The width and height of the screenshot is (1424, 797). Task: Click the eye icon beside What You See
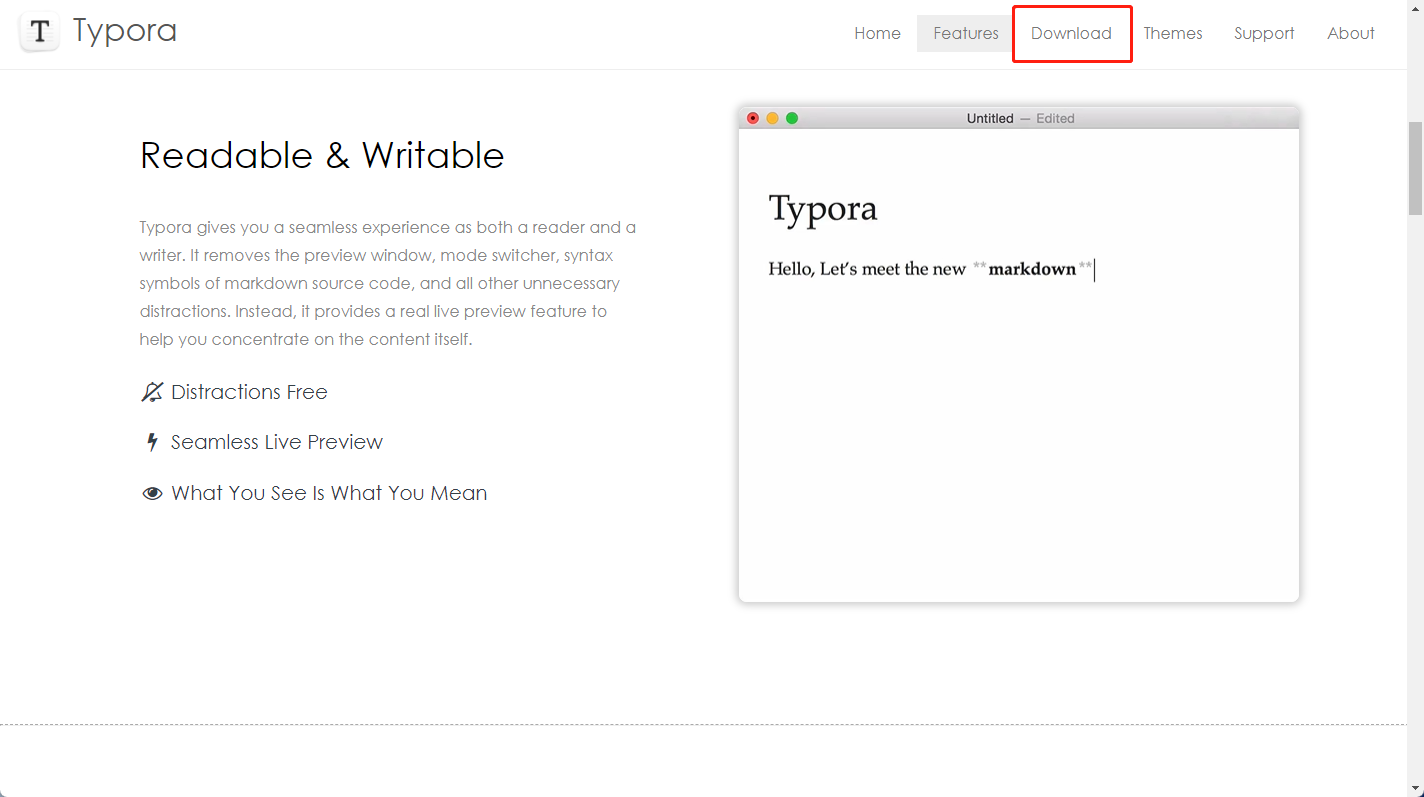tap(152, 493)
